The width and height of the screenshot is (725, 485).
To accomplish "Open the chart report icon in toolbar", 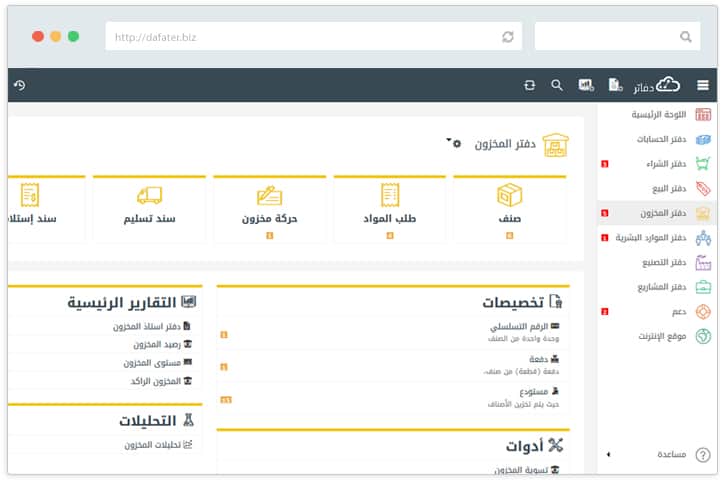I will click(586, 86).
